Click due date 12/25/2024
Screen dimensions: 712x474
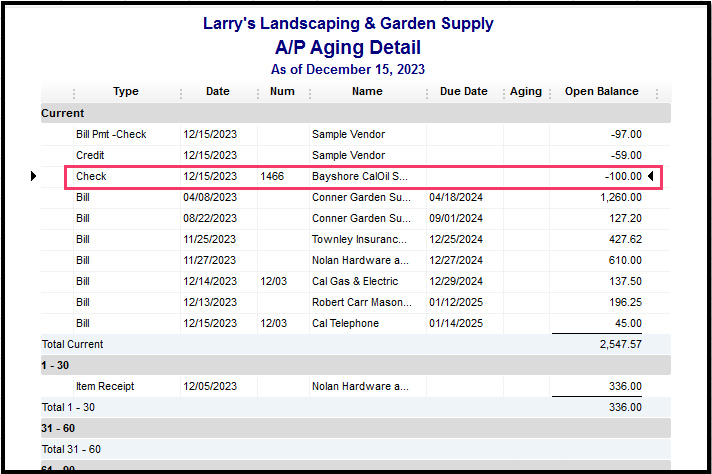pos(456,239)
